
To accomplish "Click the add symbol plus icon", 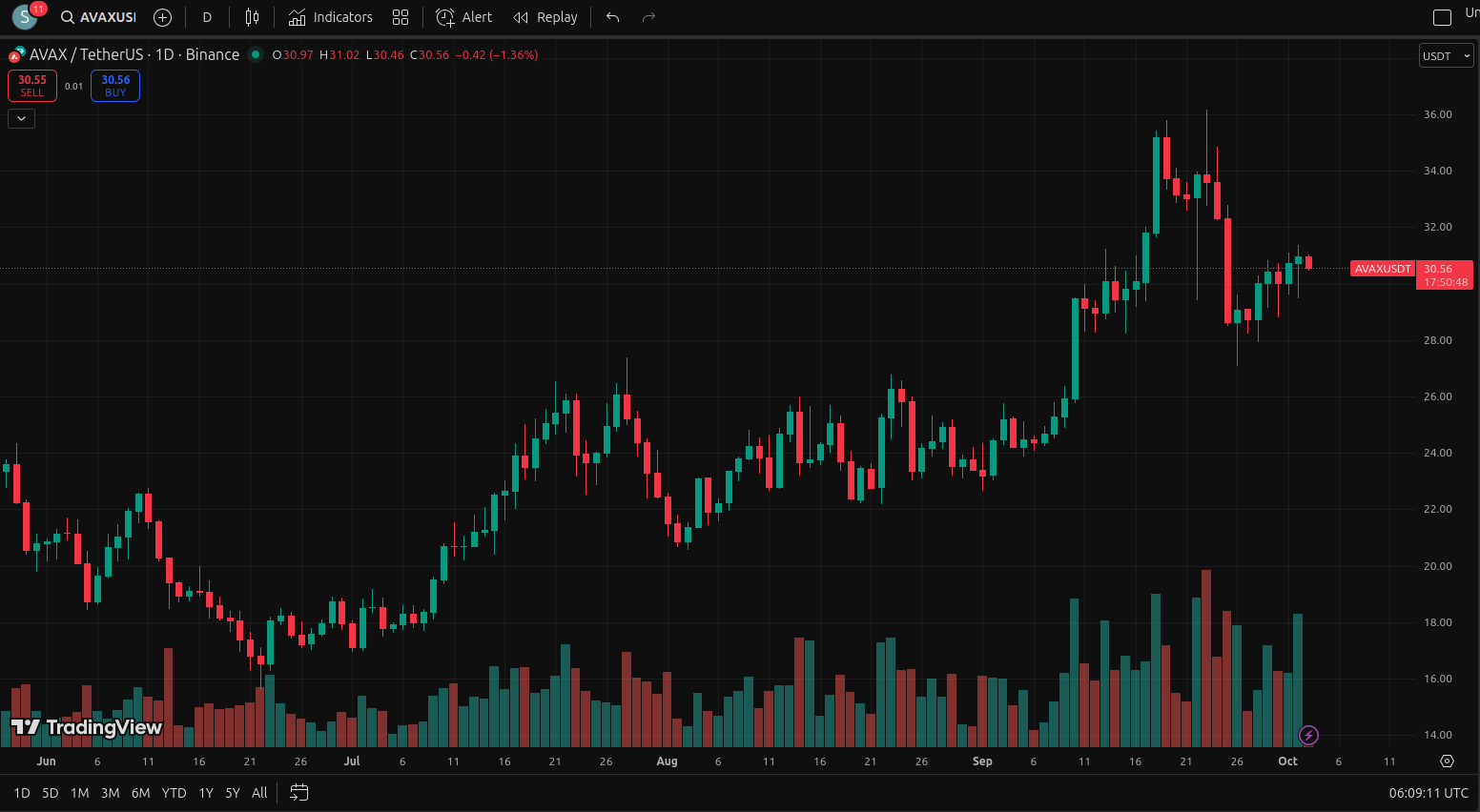I will point(162,17).
